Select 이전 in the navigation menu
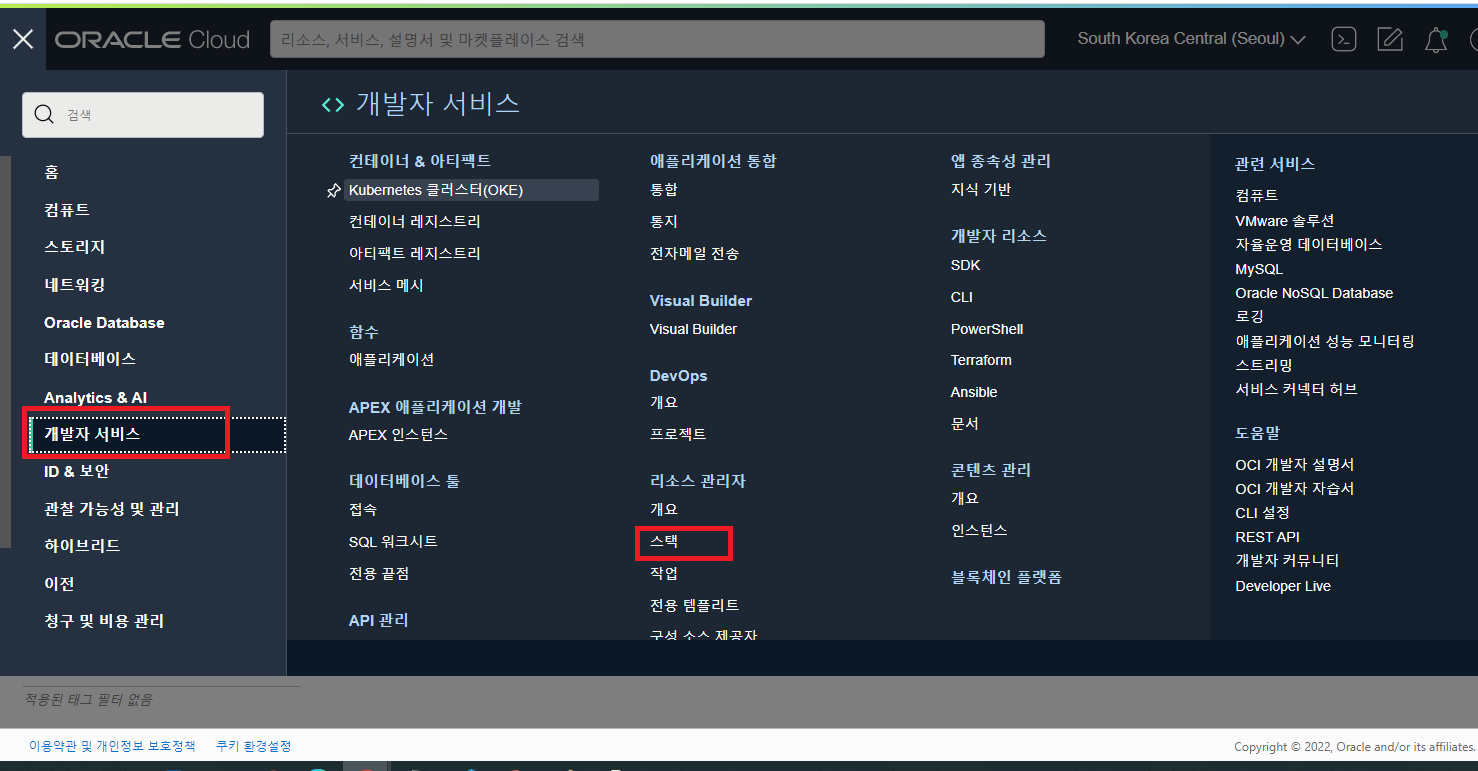This screenshot has width=1478, height=771. coord(59,583)
